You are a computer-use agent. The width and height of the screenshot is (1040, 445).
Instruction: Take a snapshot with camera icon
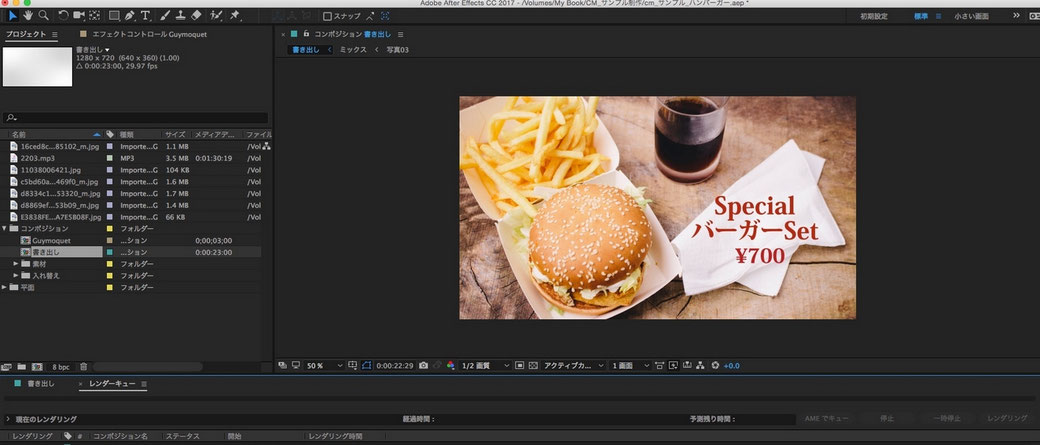click(x=423, y=365)
